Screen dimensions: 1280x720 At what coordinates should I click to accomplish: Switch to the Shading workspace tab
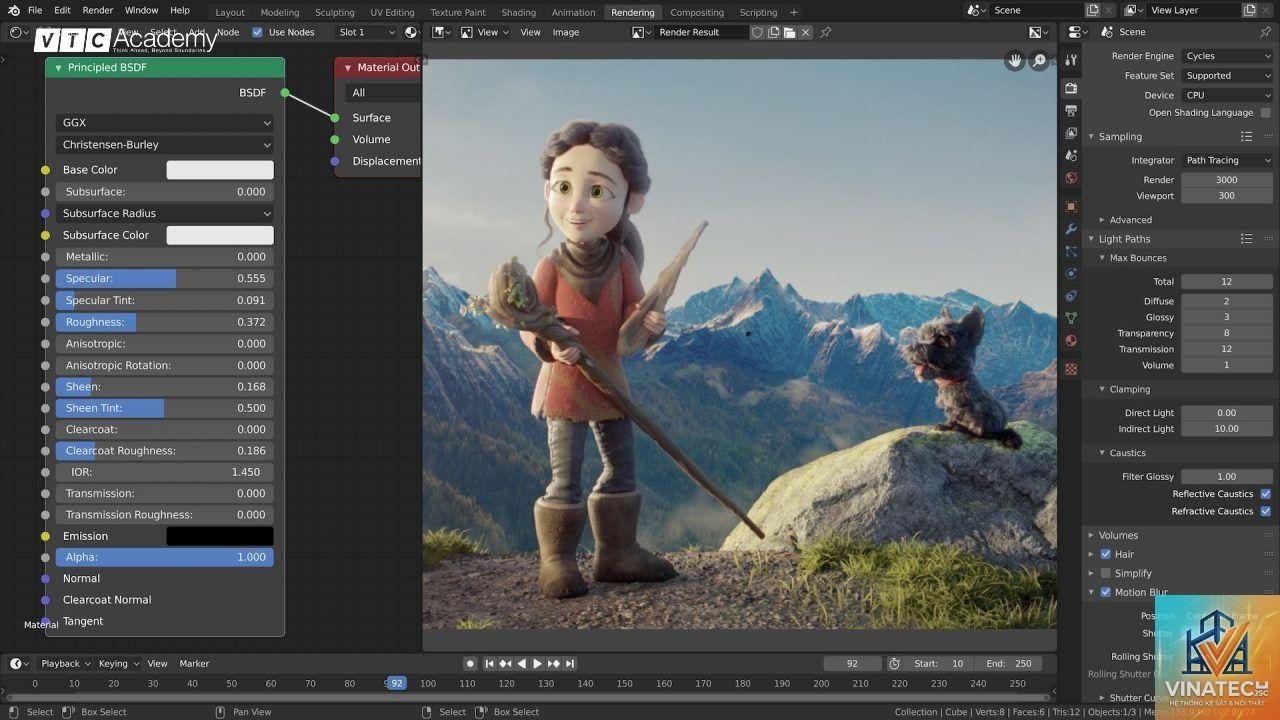pyautogui.click(x=518, y=12)
